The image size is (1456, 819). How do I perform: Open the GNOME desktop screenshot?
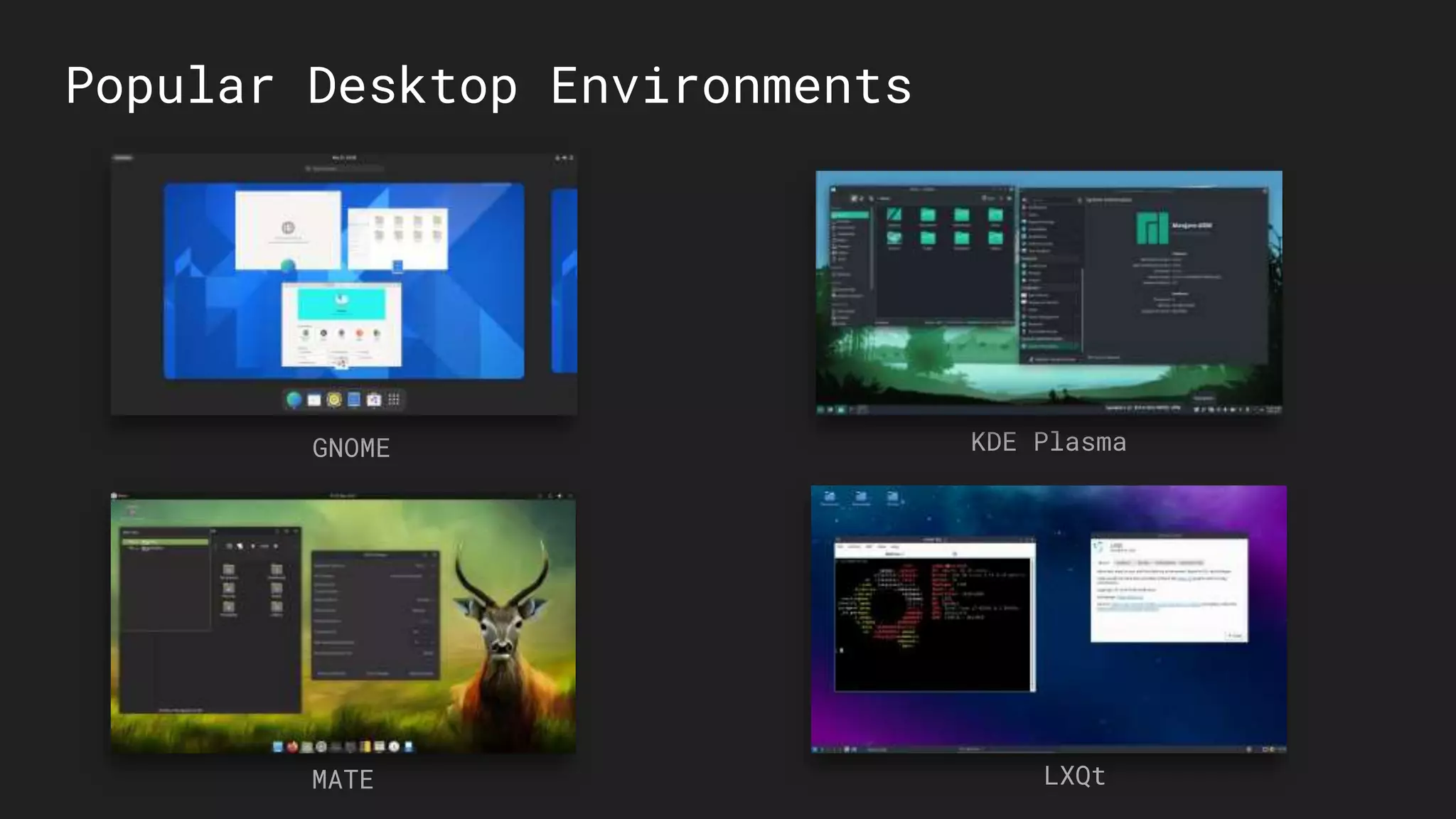click(x=344, y=284)
